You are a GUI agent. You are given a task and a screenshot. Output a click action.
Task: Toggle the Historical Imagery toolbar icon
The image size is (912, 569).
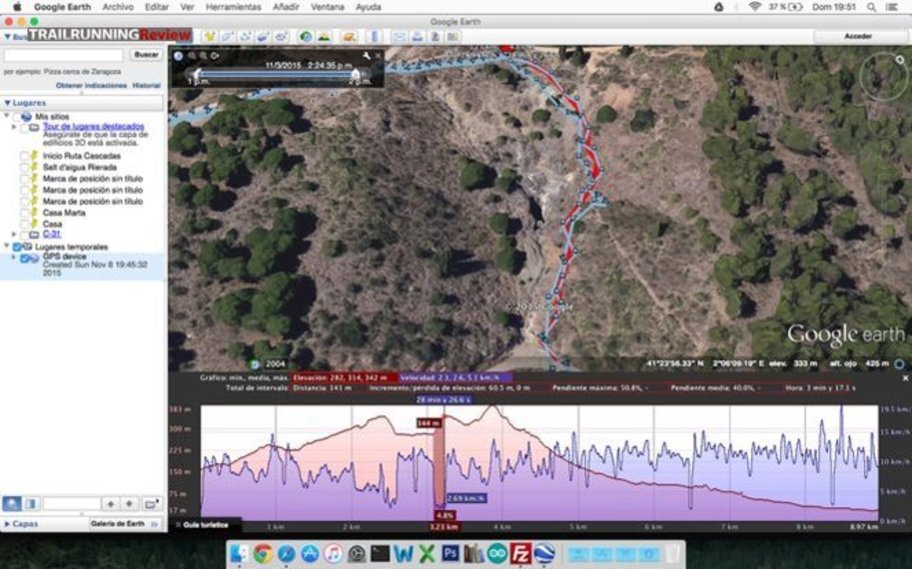pos(306,37)
